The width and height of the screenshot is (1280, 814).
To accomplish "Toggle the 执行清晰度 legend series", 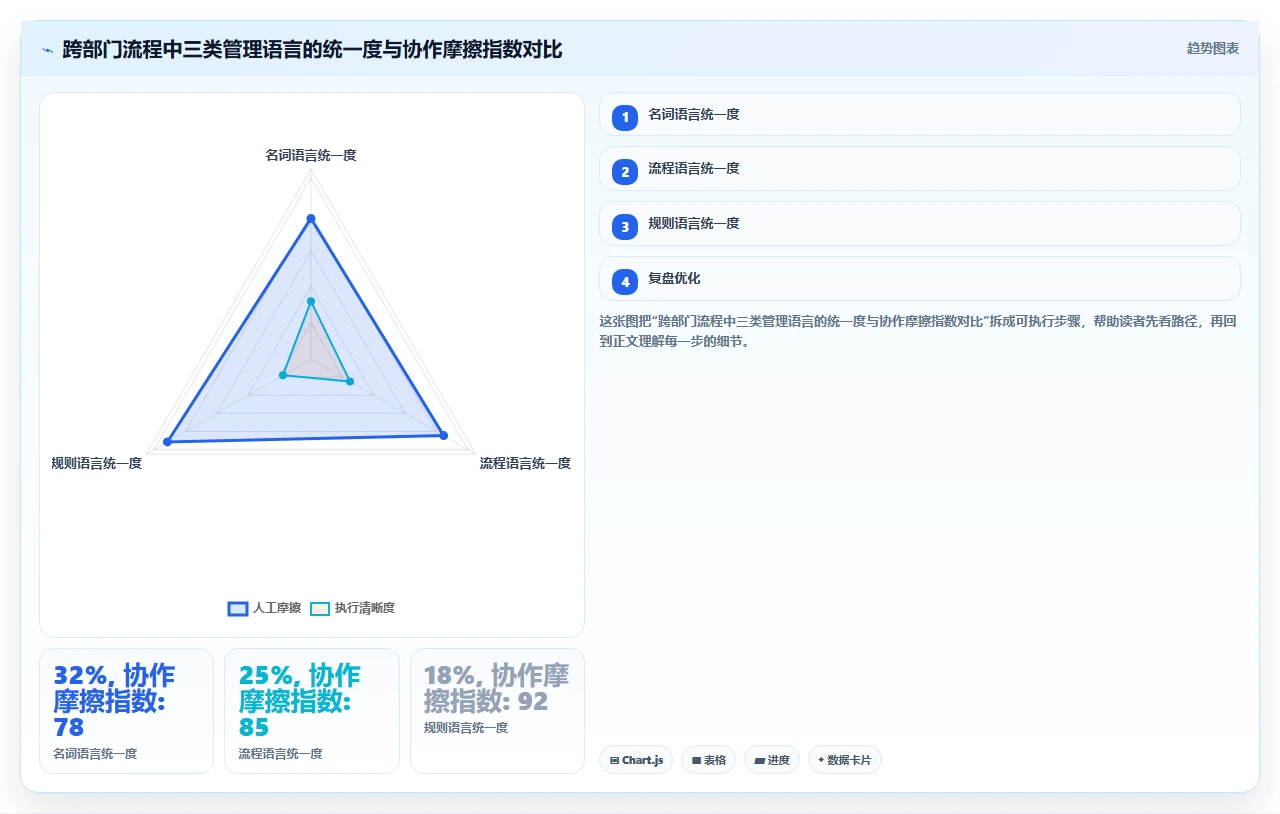I will (x=352, y=608).
